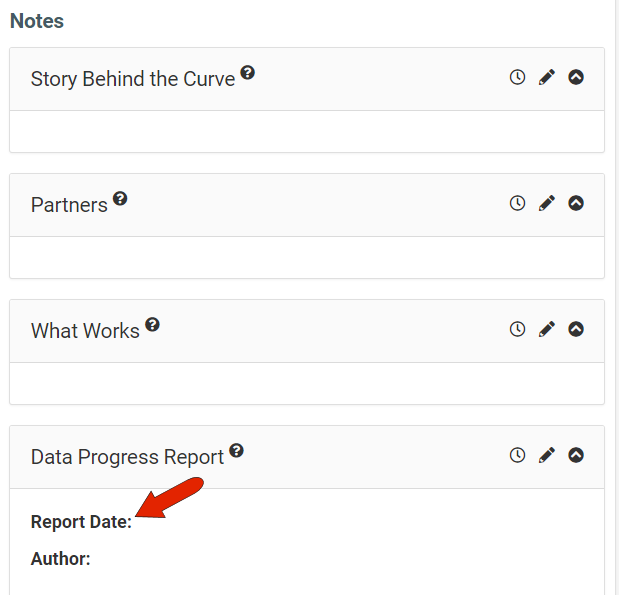Collapse the Data Progress Report panel
This screenshot has width=619, height=595.
coord(576,455)
